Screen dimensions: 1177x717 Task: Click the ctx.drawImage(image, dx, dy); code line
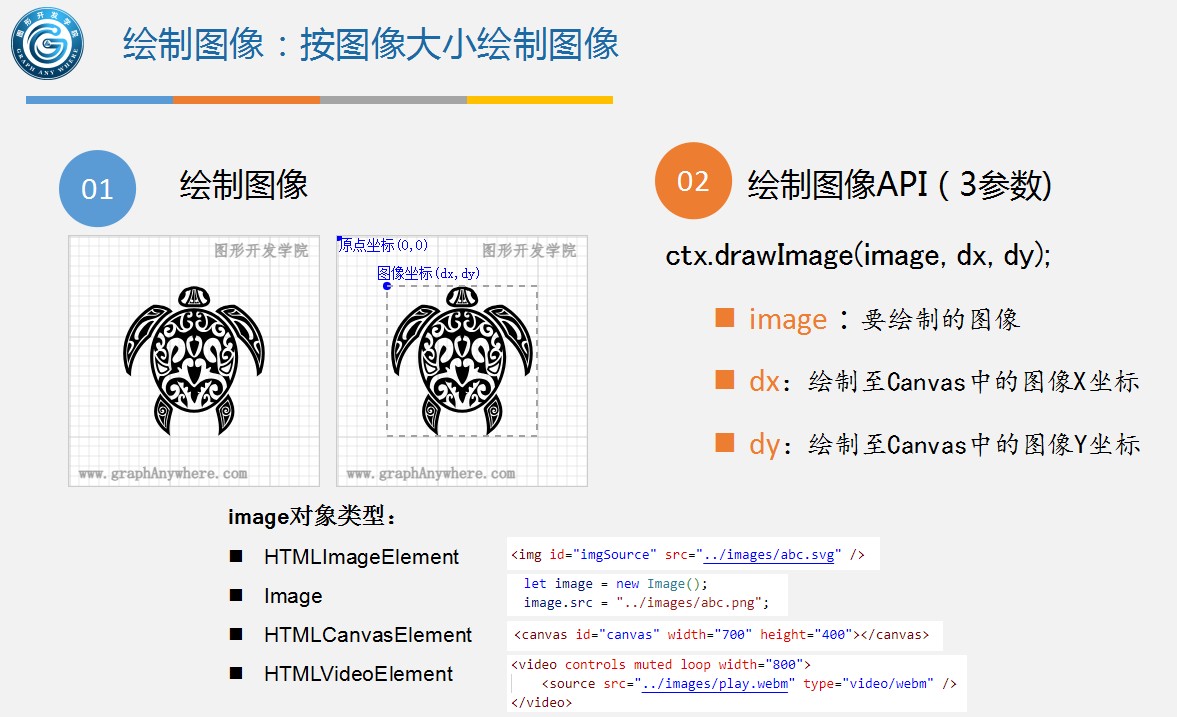point(858,255)
